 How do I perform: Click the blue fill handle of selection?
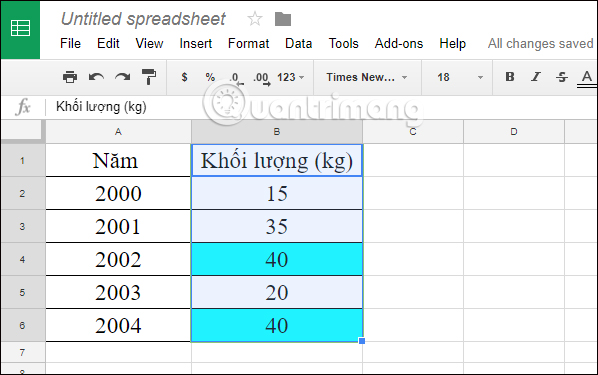click(362, 341)
